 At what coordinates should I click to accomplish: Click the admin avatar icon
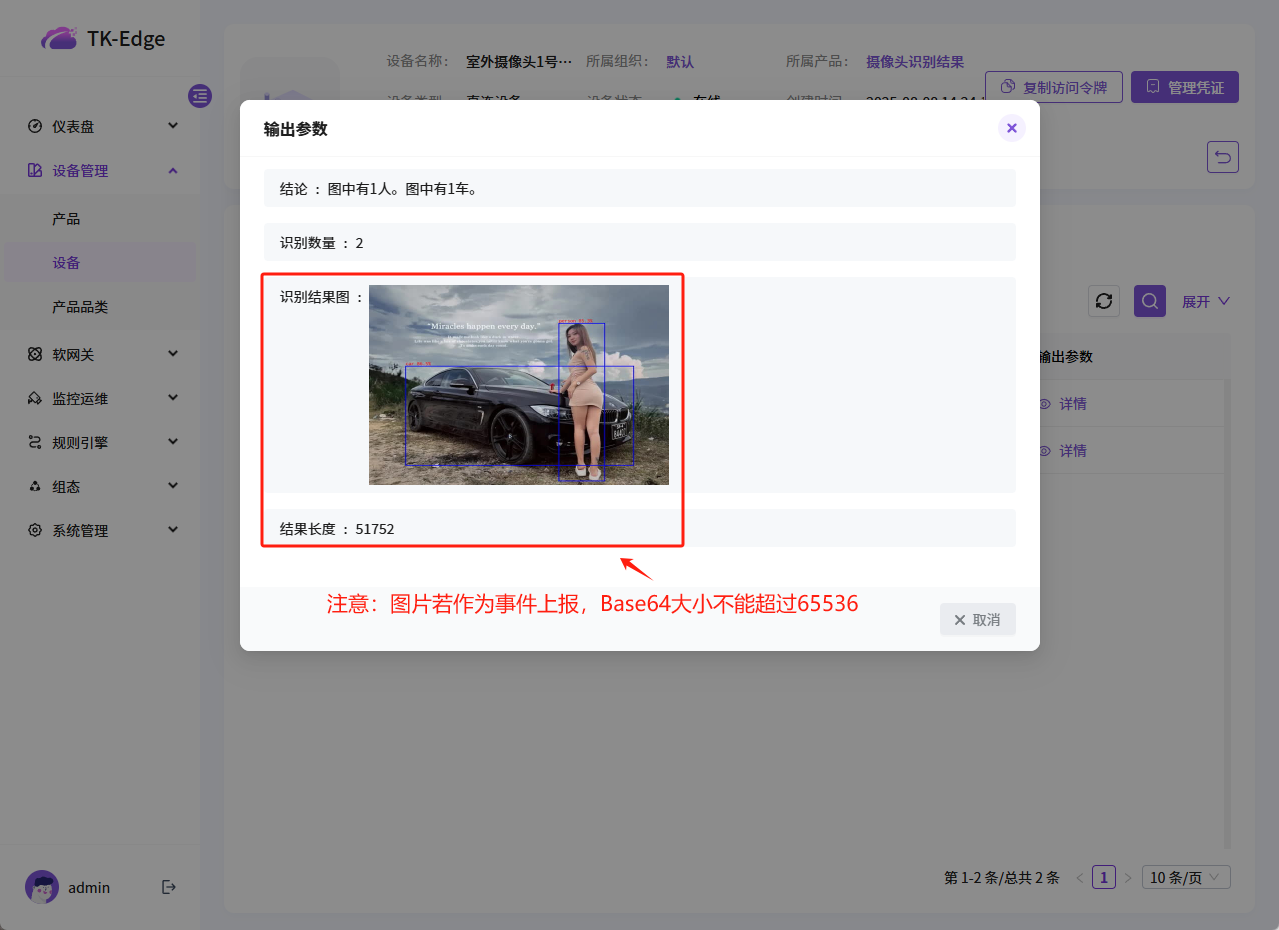pos(42,887)
